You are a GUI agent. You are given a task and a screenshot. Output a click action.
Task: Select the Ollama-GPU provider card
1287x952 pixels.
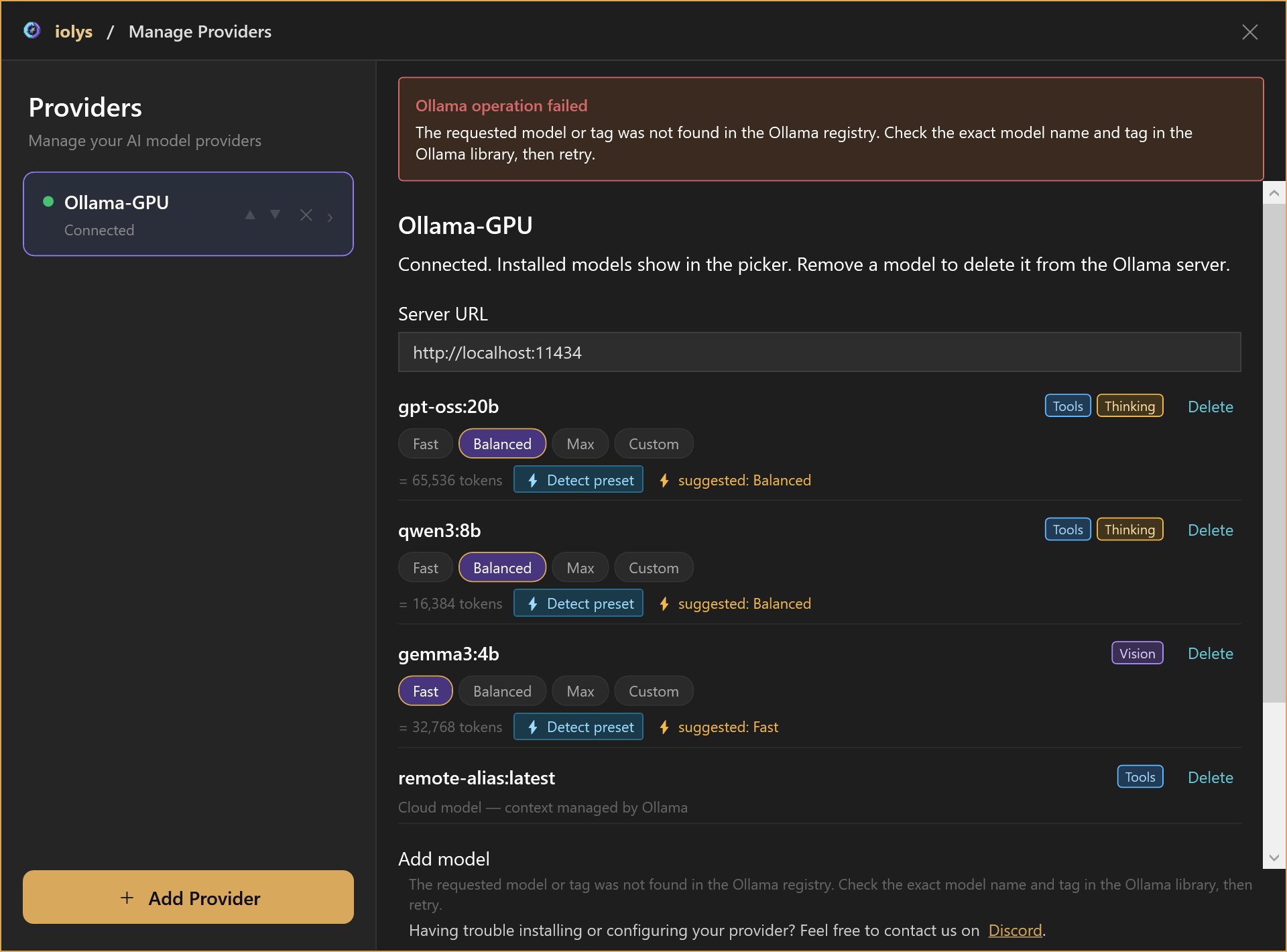(188, 214)
